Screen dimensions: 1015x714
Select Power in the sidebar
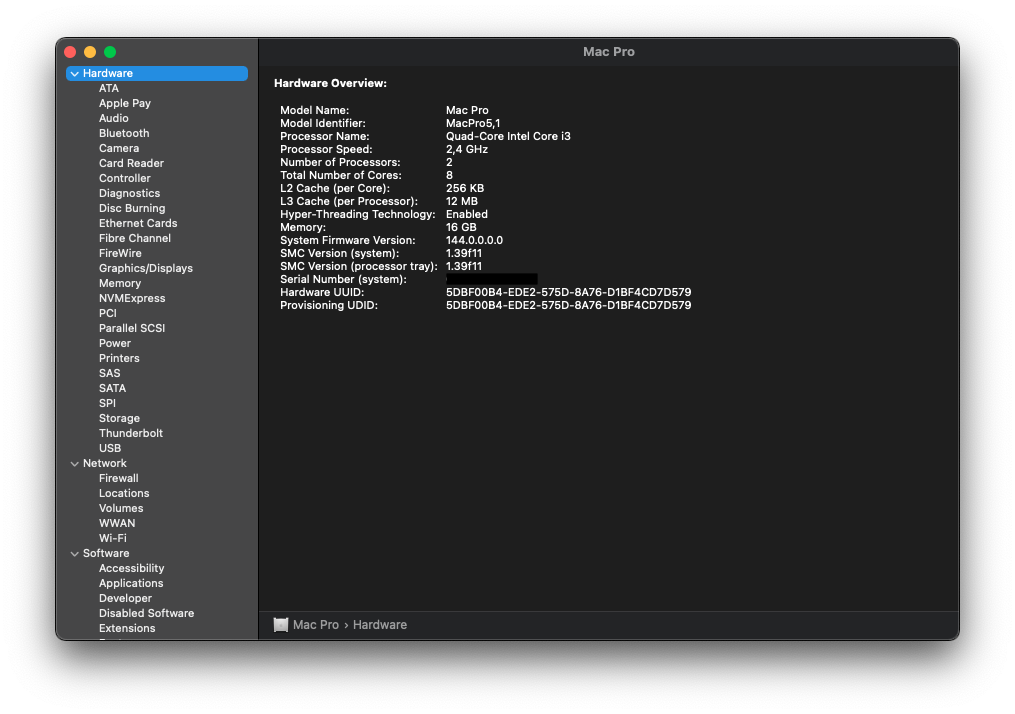tap(115, 343)
